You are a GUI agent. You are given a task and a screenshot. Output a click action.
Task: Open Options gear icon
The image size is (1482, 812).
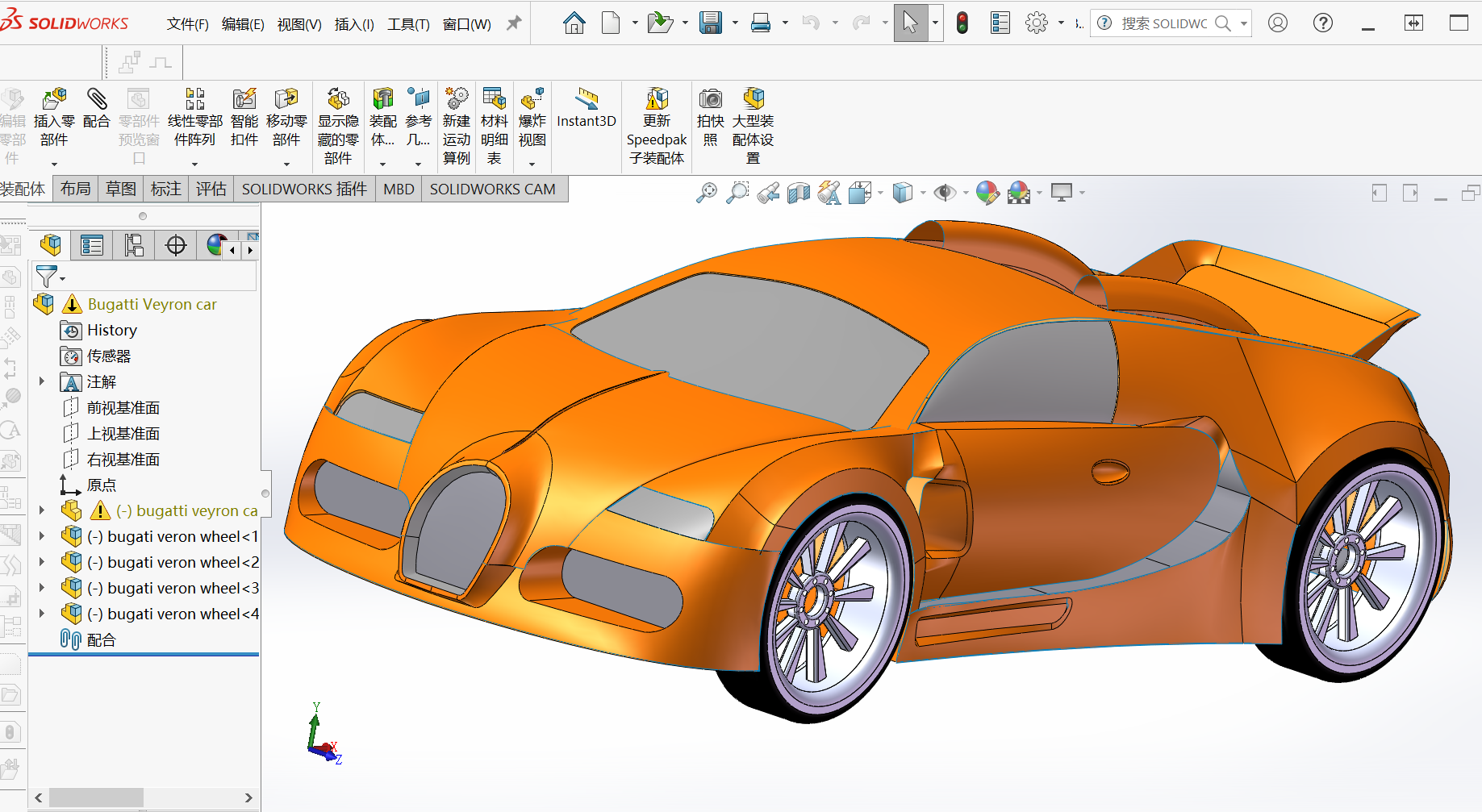point(1037,23)
